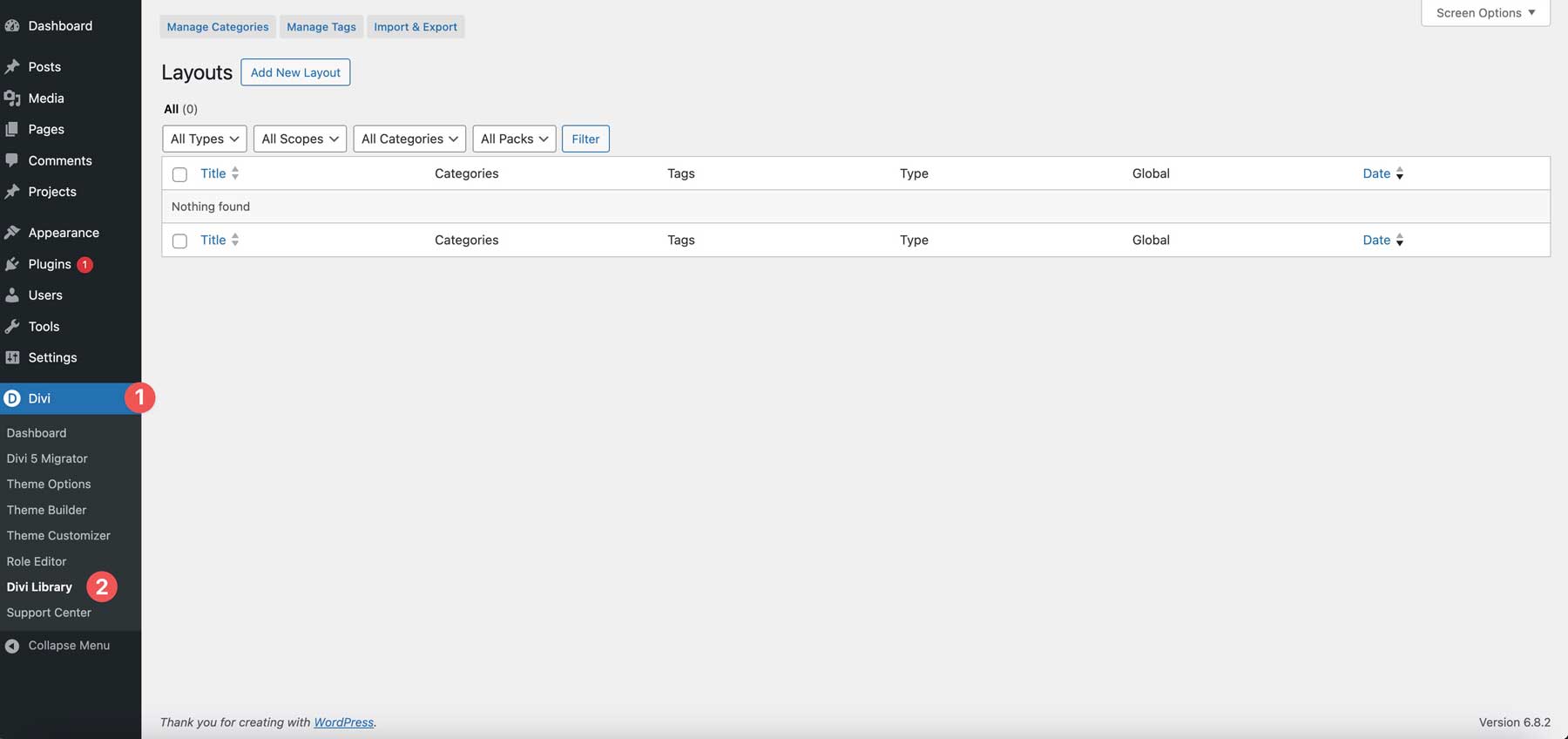The image size is (1568, 739).
Task: Click the Plugins plug icon
Action: coord(12,264)
